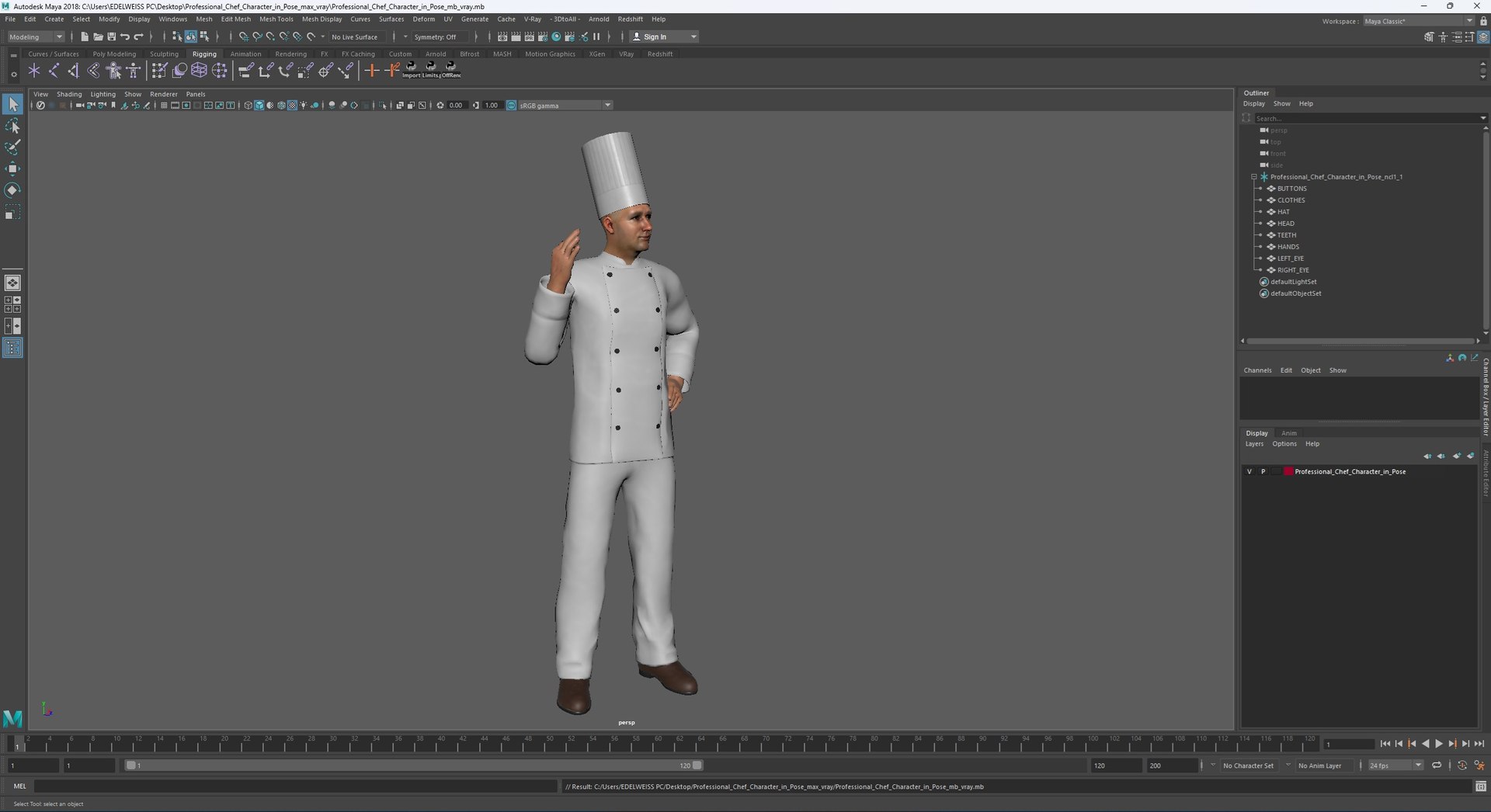Viewport: 1491px width, 812px height.
Task: Click the time range slider bar
Action: pyautogui.click(x=414, y=765)
